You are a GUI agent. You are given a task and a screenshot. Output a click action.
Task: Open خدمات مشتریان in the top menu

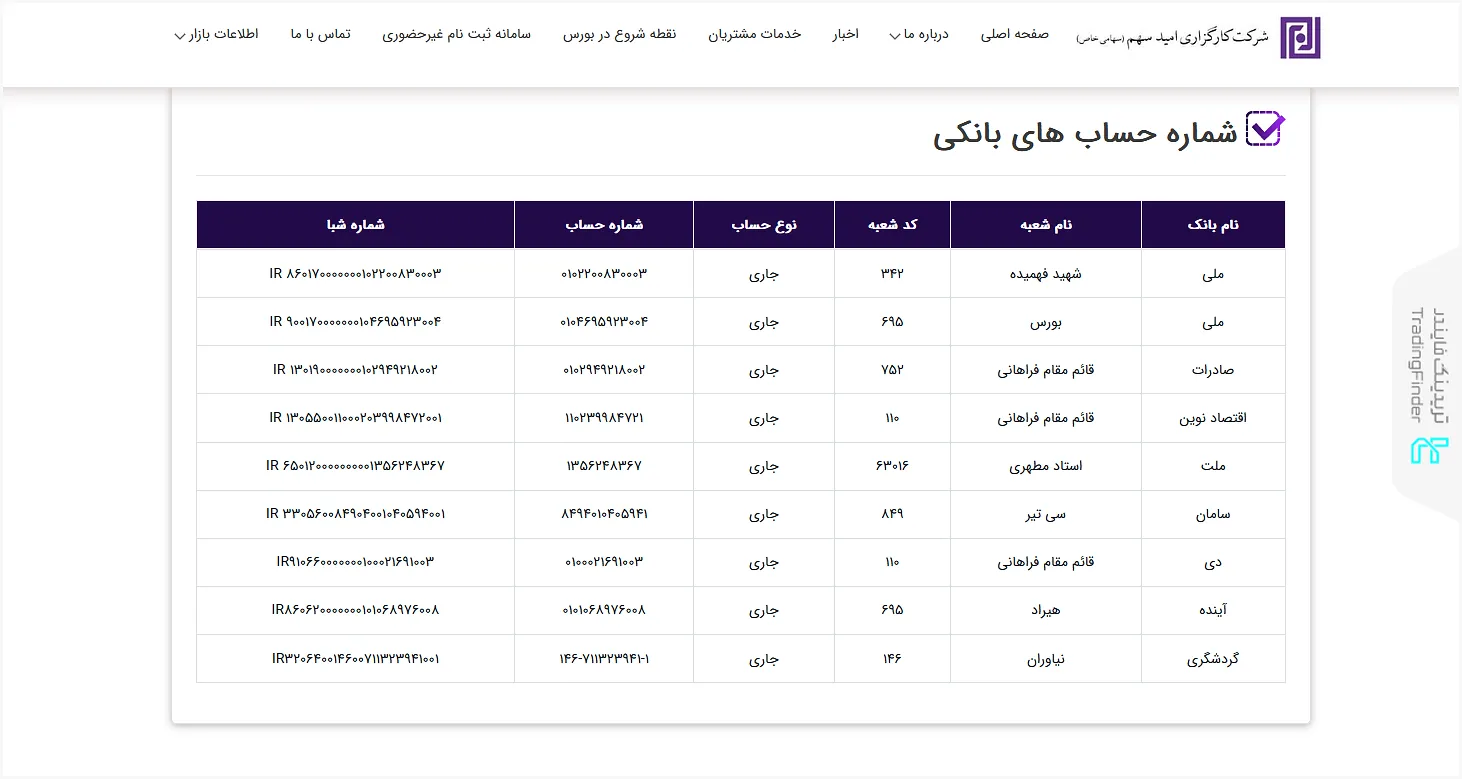(755, 34)
